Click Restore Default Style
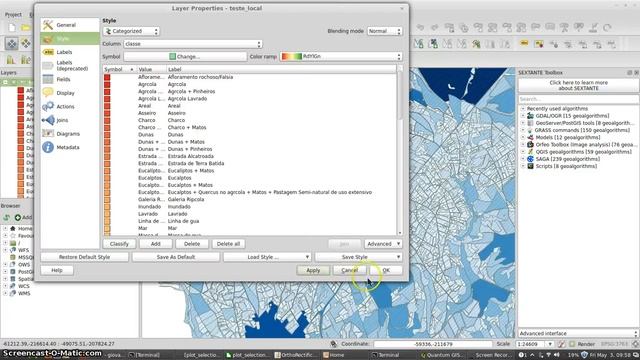The image size is (640, 360). pyautogui.click(x=84, y=257)
